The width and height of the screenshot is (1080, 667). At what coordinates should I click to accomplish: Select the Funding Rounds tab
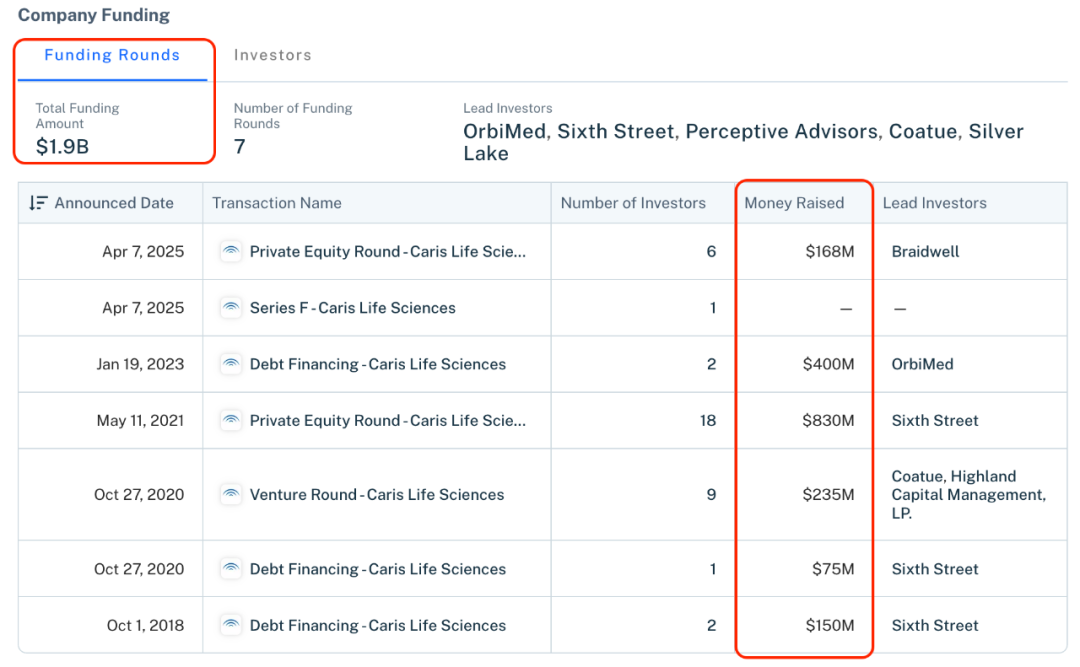point(112,55)
